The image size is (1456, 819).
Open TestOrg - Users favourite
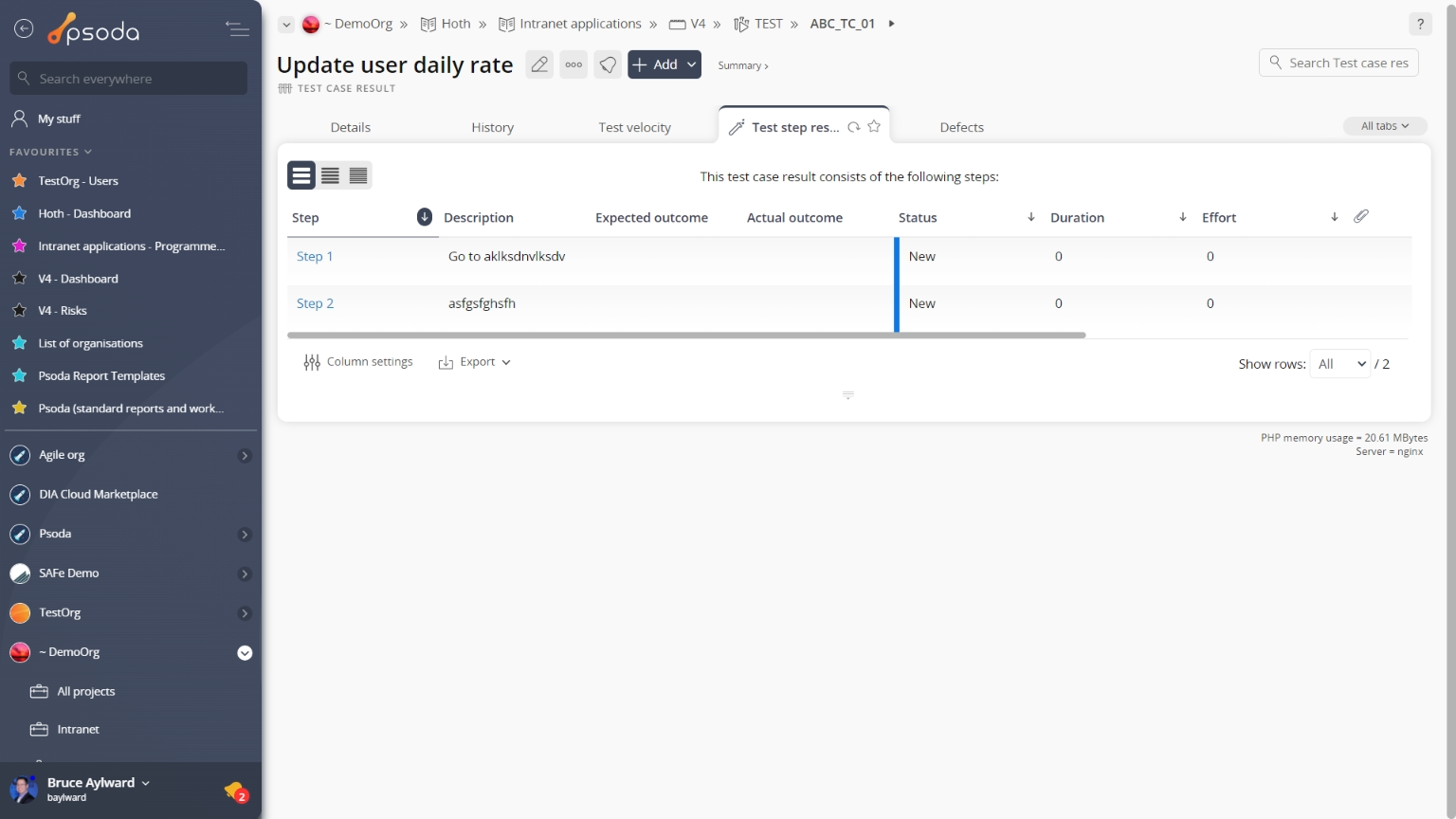click(78, 181)
